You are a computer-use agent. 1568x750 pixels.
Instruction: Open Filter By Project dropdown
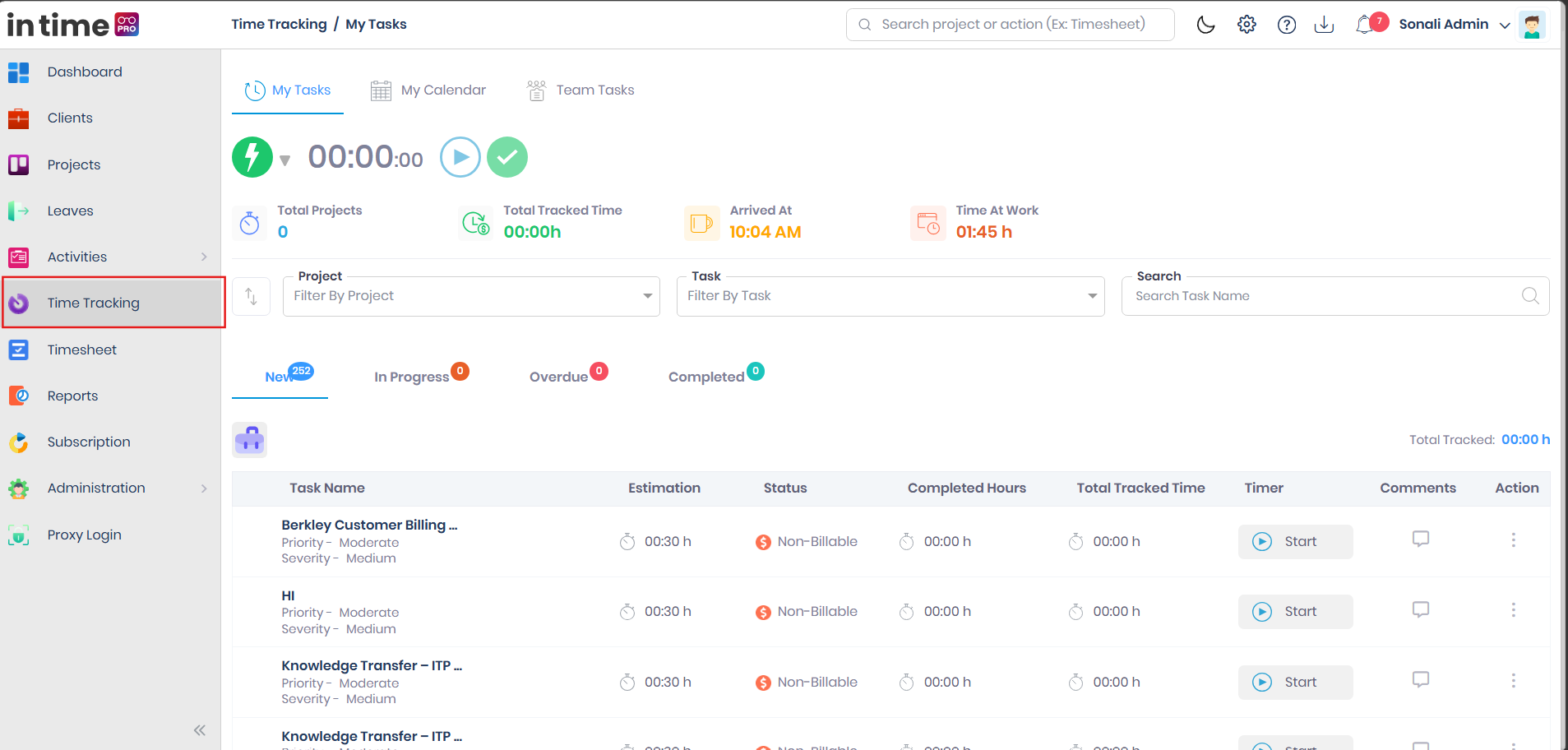click(471, 296)
